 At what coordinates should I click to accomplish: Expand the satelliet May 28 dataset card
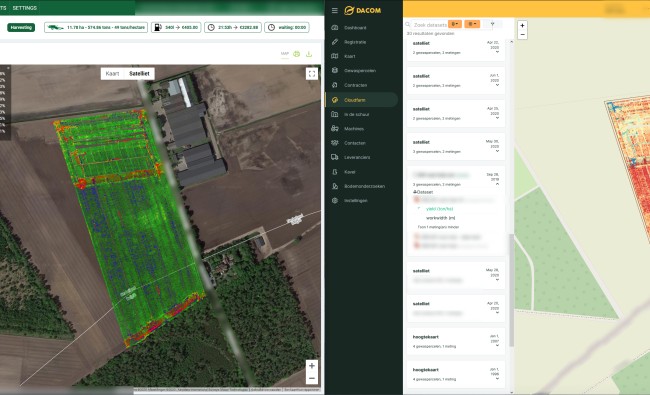[x=497, y=280]
